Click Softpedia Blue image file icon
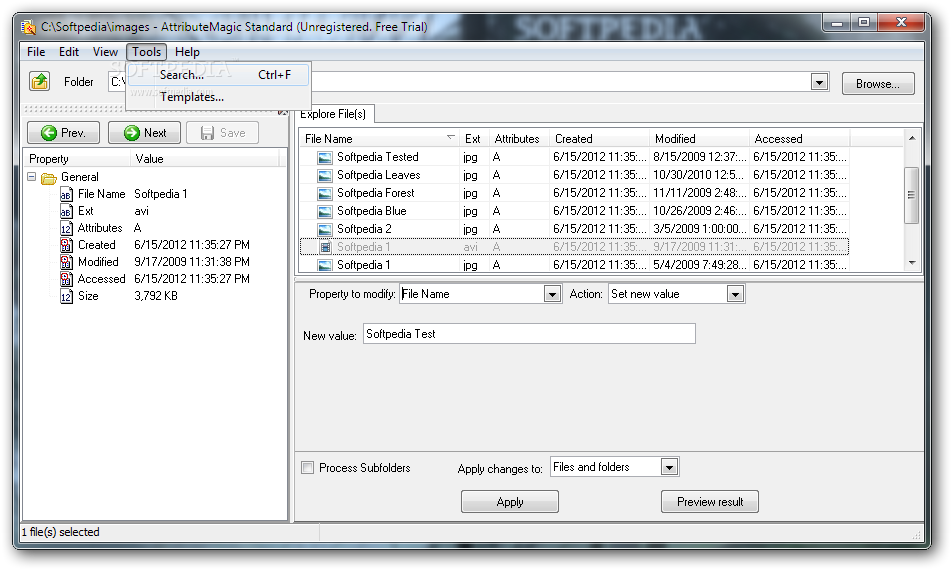Image resolution: width=952 pixels, height=570 pixels. coord(325,212)
